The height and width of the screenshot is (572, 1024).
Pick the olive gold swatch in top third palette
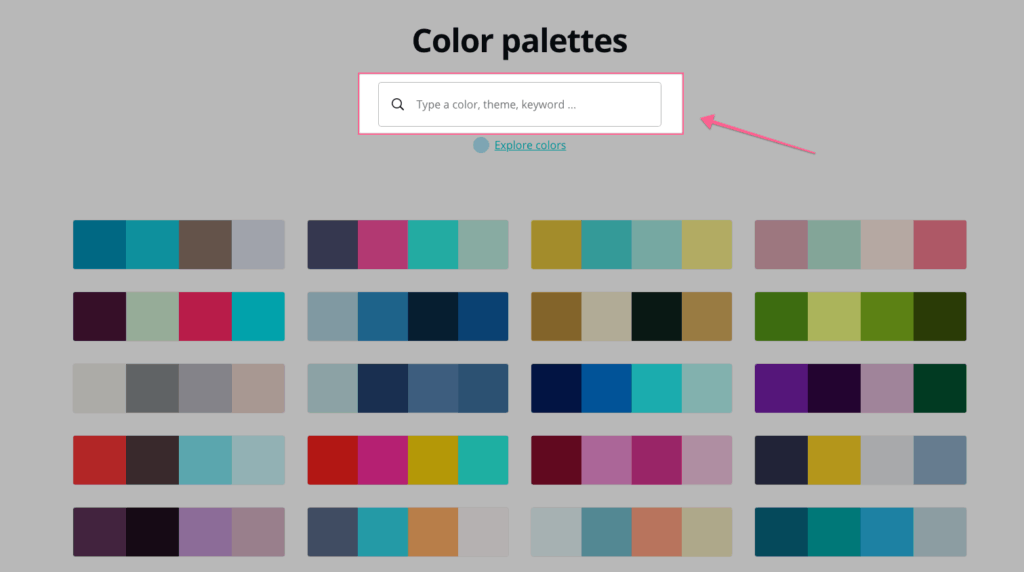(x=556, y=244)
